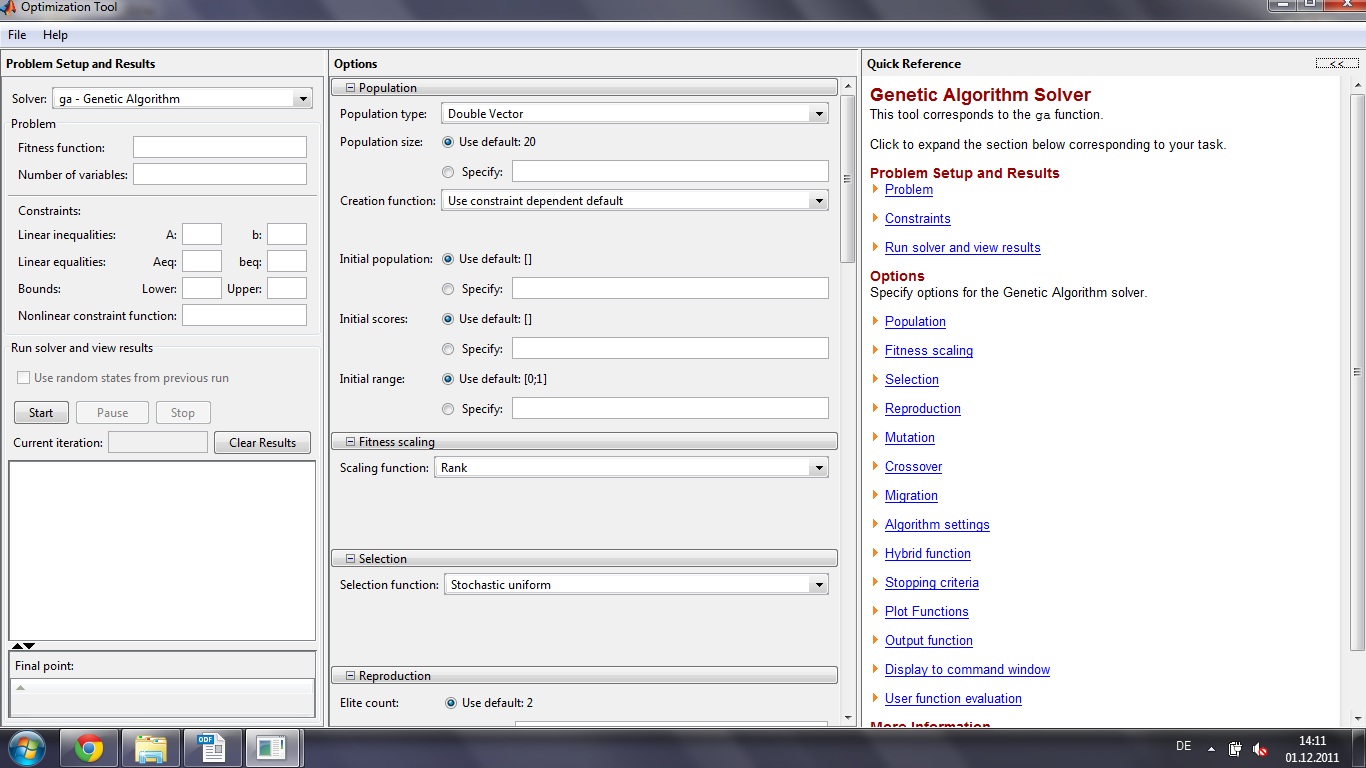Select Specify radio for Initial range

(x=448, y=409)
